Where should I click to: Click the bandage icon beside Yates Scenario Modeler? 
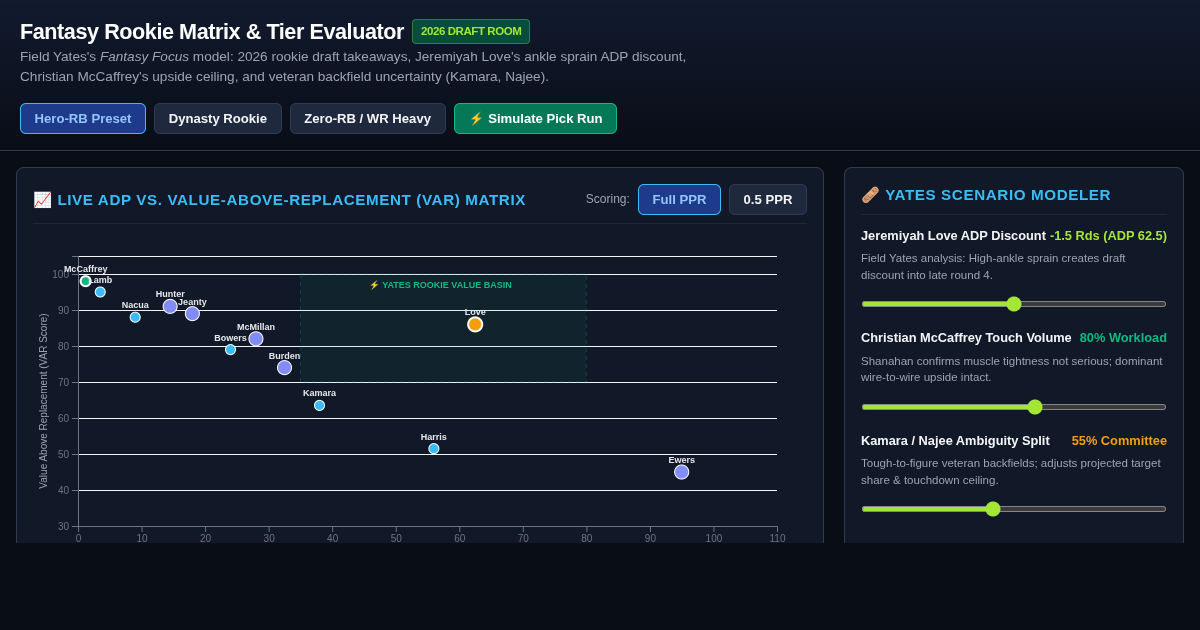coord(870,195)
